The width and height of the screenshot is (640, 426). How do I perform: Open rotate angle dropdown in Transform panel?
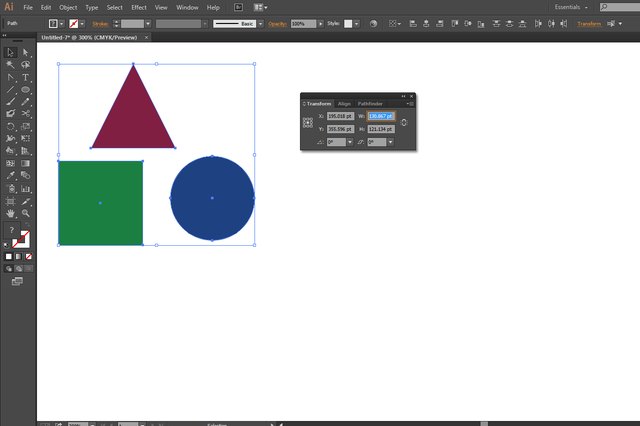350,142
